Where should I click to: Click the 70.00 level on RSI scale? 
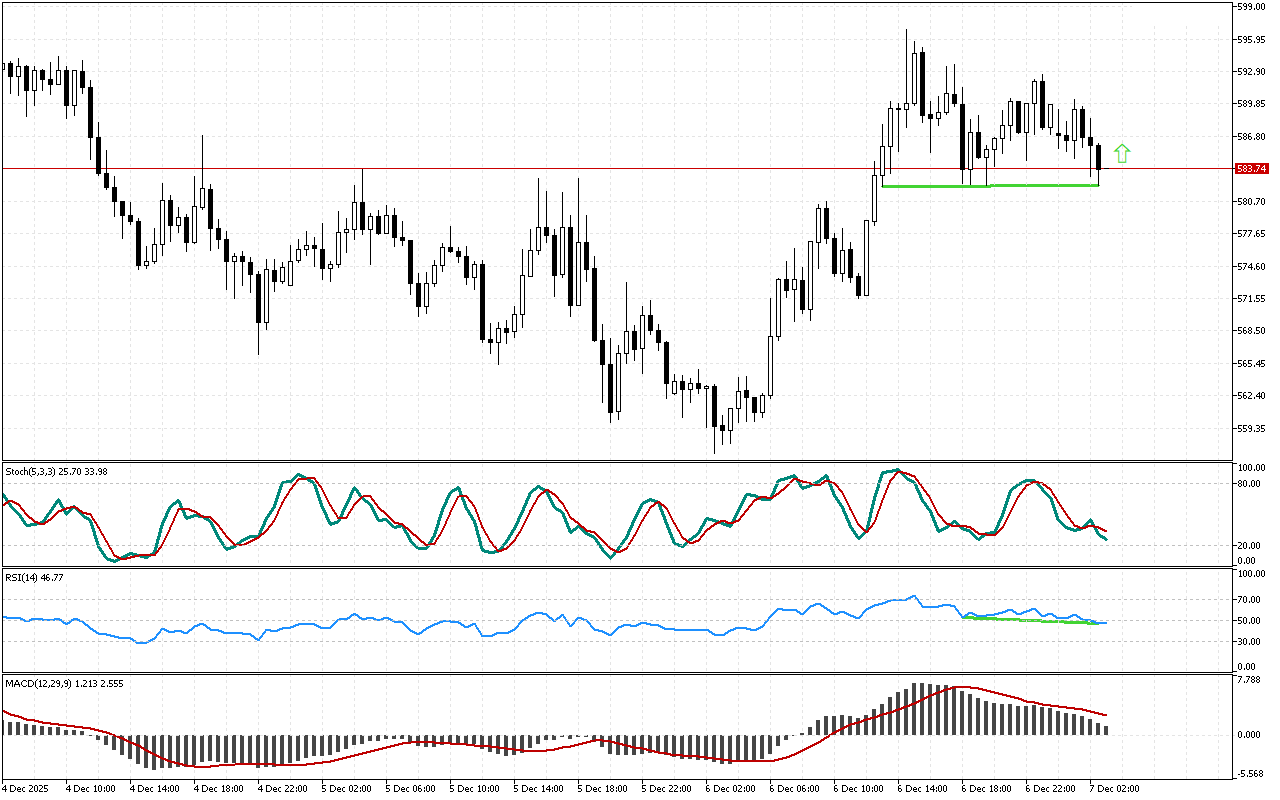pos(1250,599)
